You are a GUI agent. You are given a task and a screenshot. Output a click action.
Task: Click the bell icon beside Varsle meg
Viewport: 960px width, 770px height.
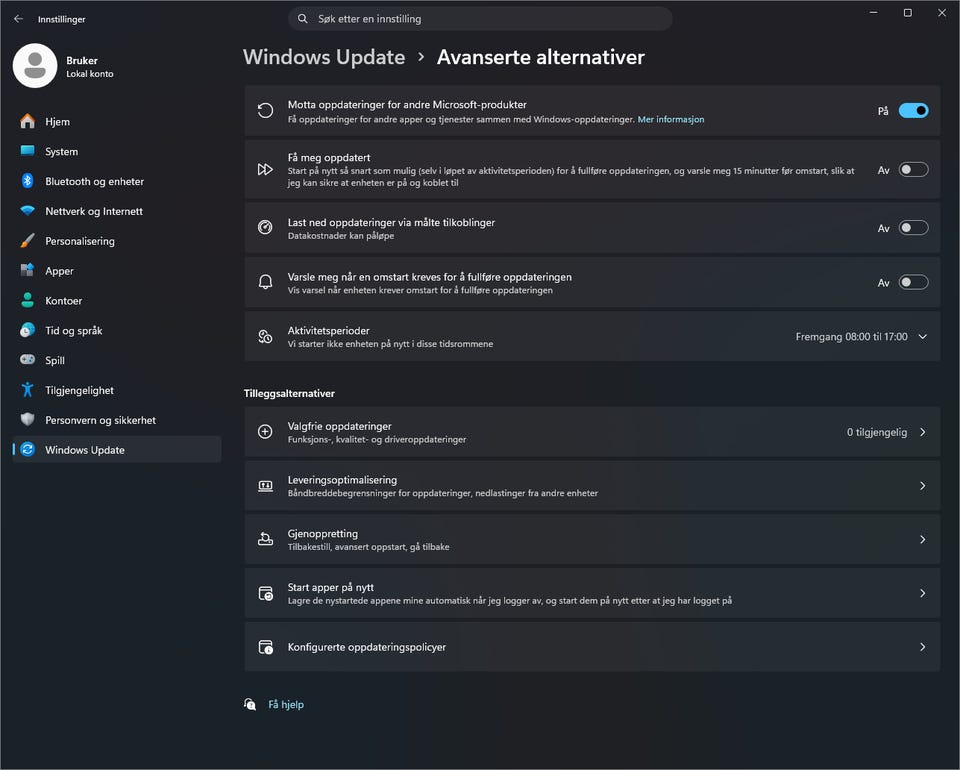[265, 282]
